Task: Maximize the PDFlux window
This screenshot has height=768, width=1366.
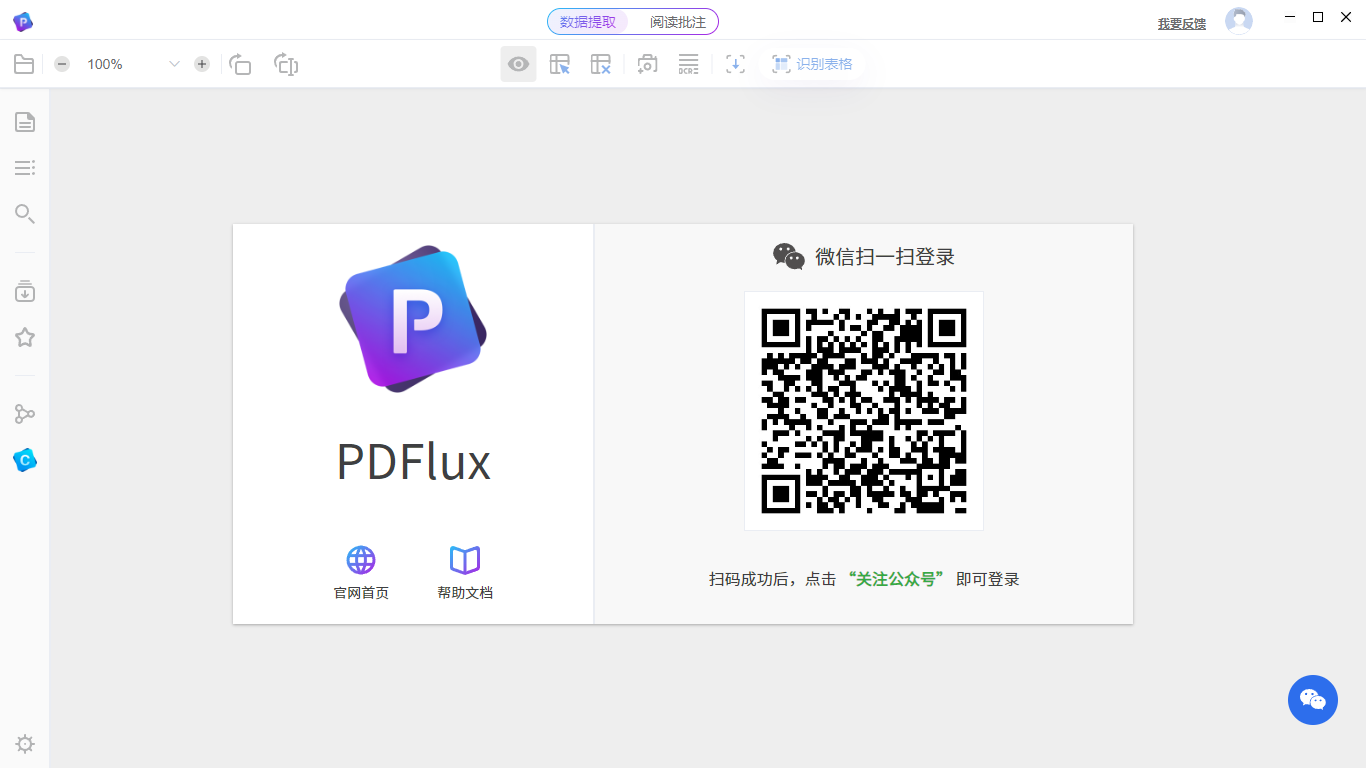Action: pyautogui.click(x=1318, y=17)
